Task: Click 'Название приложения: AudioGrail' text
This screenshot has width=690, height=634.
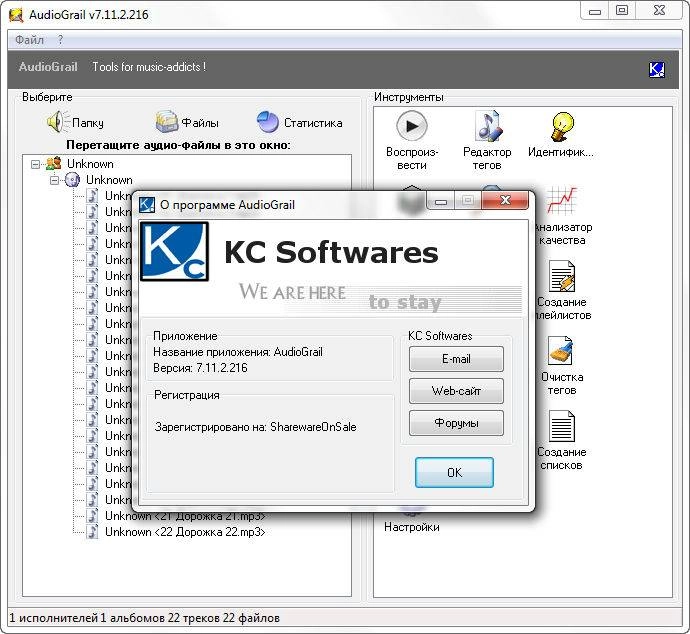Action: tap(238, 352)
